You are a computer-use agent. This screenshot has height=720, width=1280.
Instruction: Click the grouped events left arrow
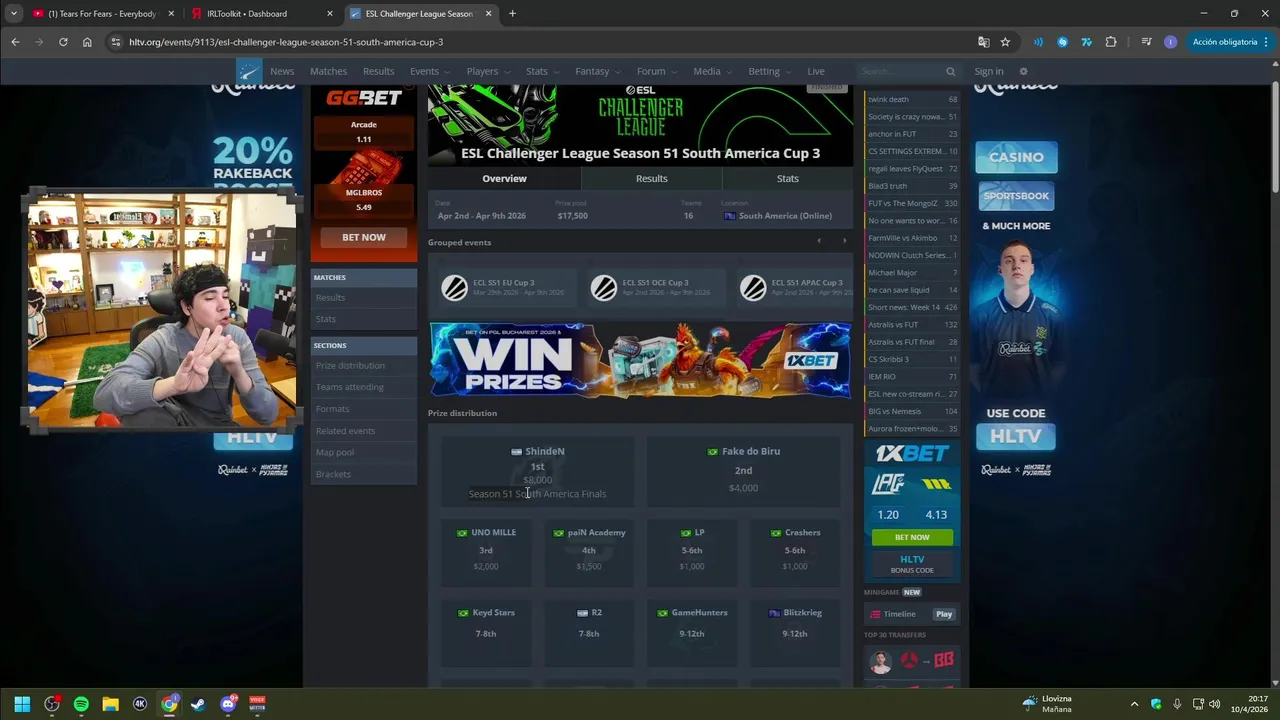click(819, 241)
